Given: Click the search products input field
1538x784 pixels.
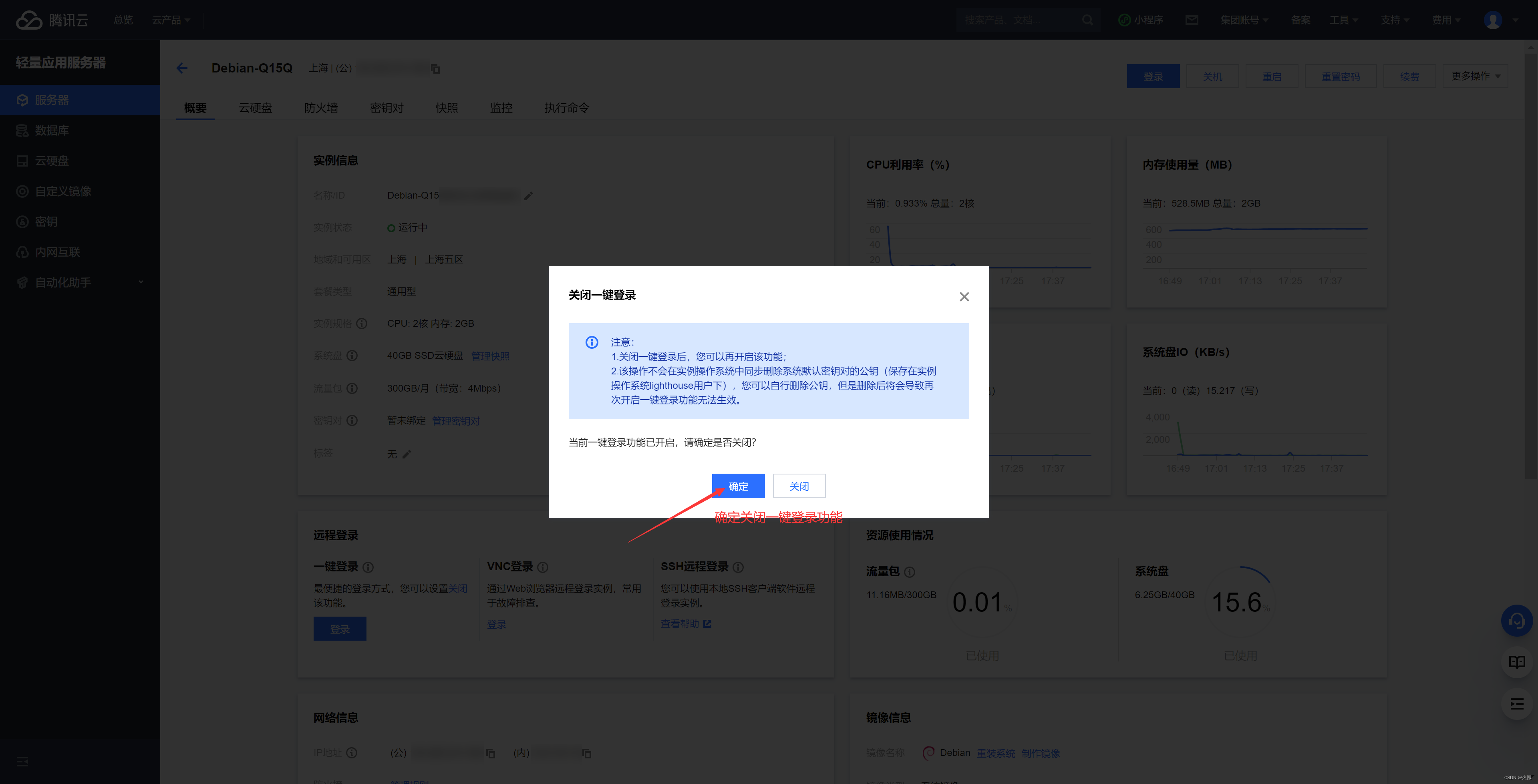Looking at the screenshot, I should [x=1019, y=20].
